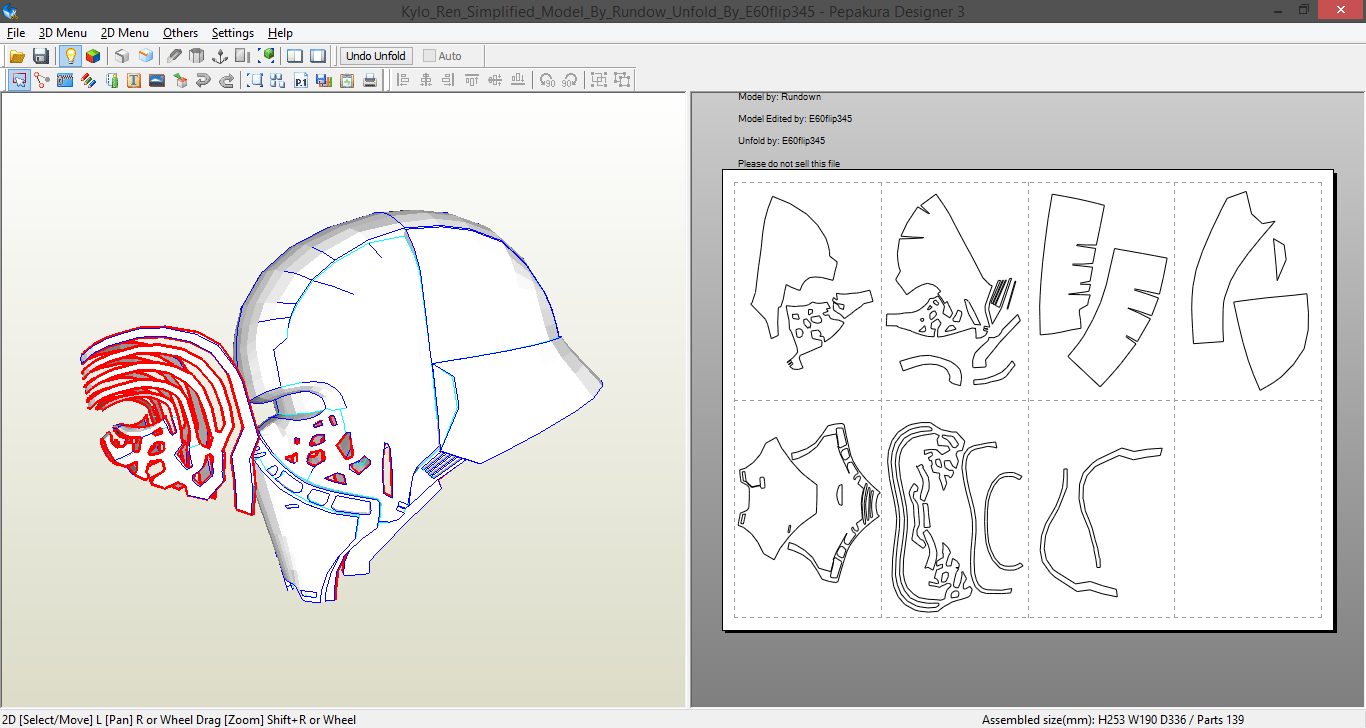This screenshot has height=728, width=1366.
Task: Switch to the single-pane layout icon
Action: [318, 56]
